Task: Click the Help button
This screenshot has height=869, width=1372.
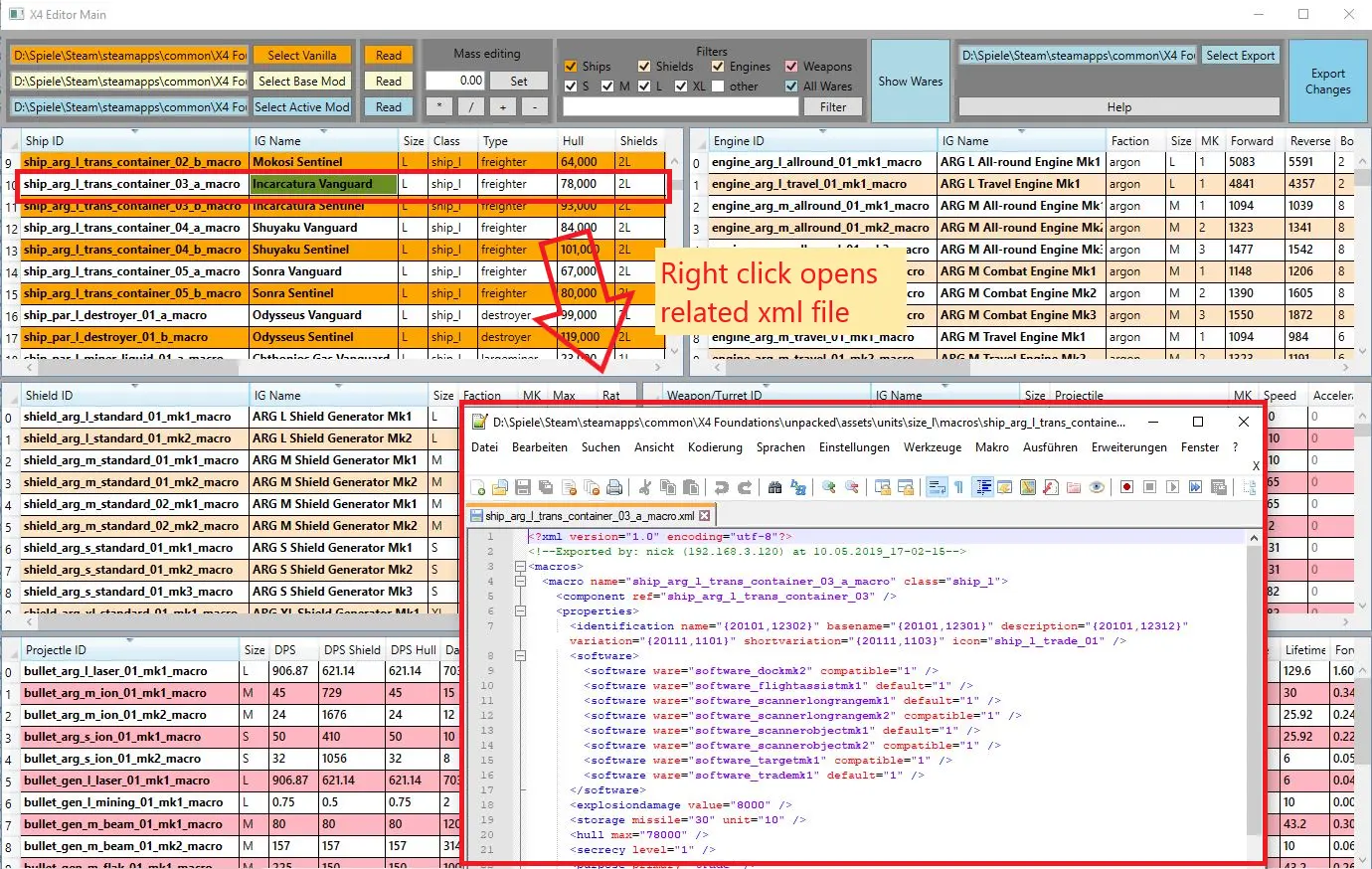Action: coord(1118,107)
